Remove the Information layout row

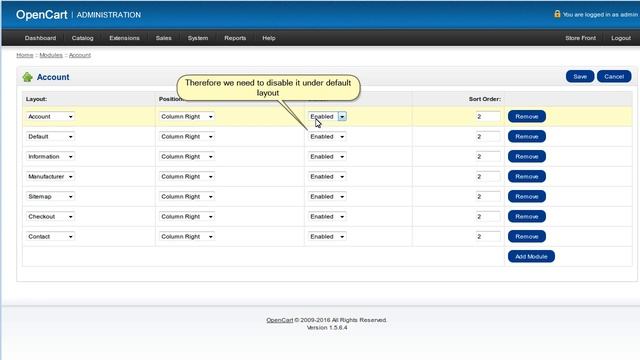[x=527, y=156]
